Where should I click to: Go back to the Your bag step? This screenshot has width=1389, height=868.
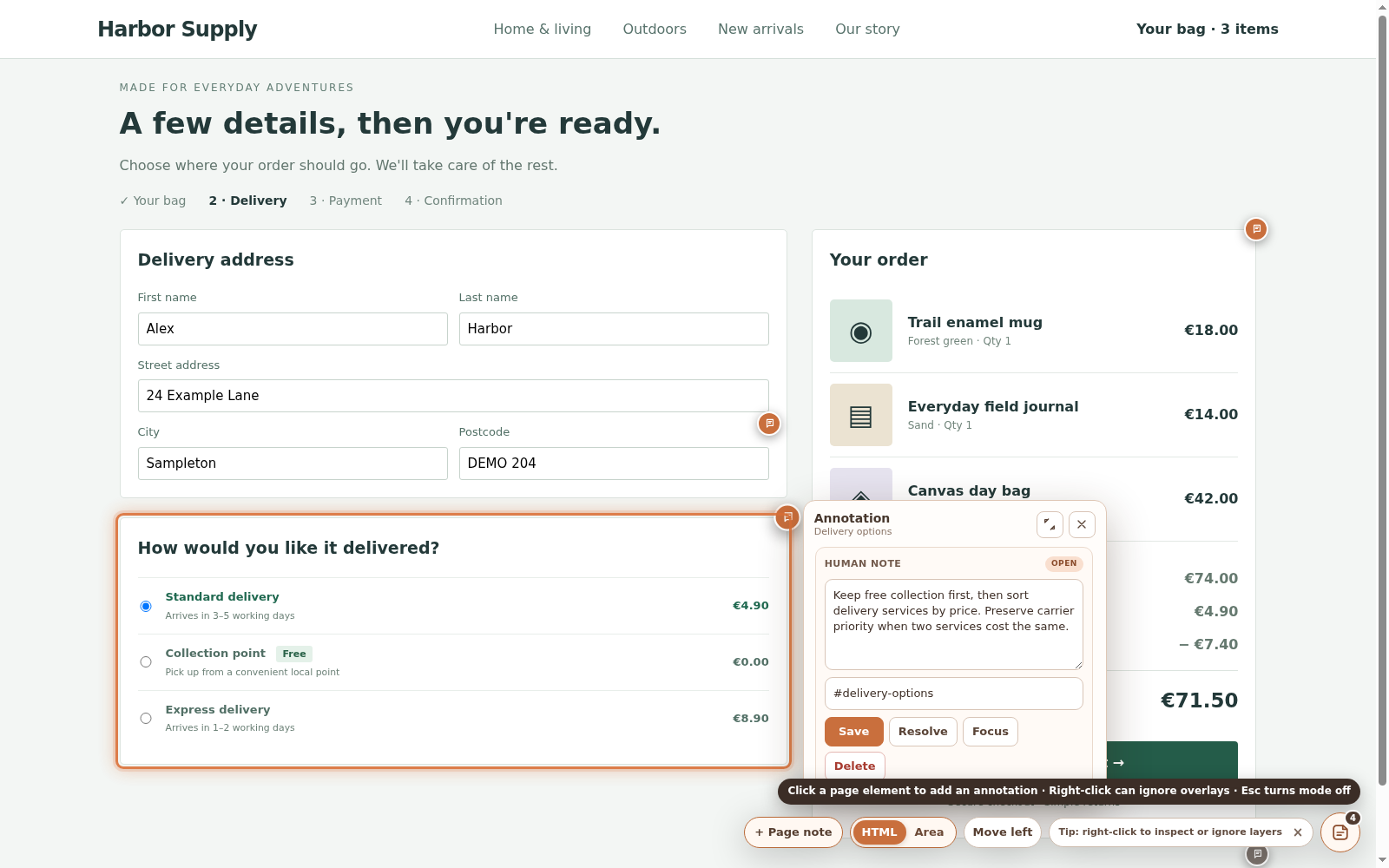point(153,201)
